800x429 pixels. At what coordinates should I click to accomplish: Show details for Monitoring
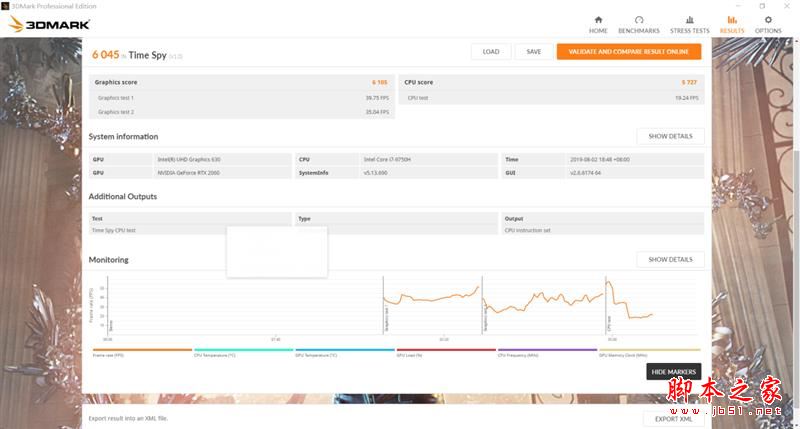670,259
